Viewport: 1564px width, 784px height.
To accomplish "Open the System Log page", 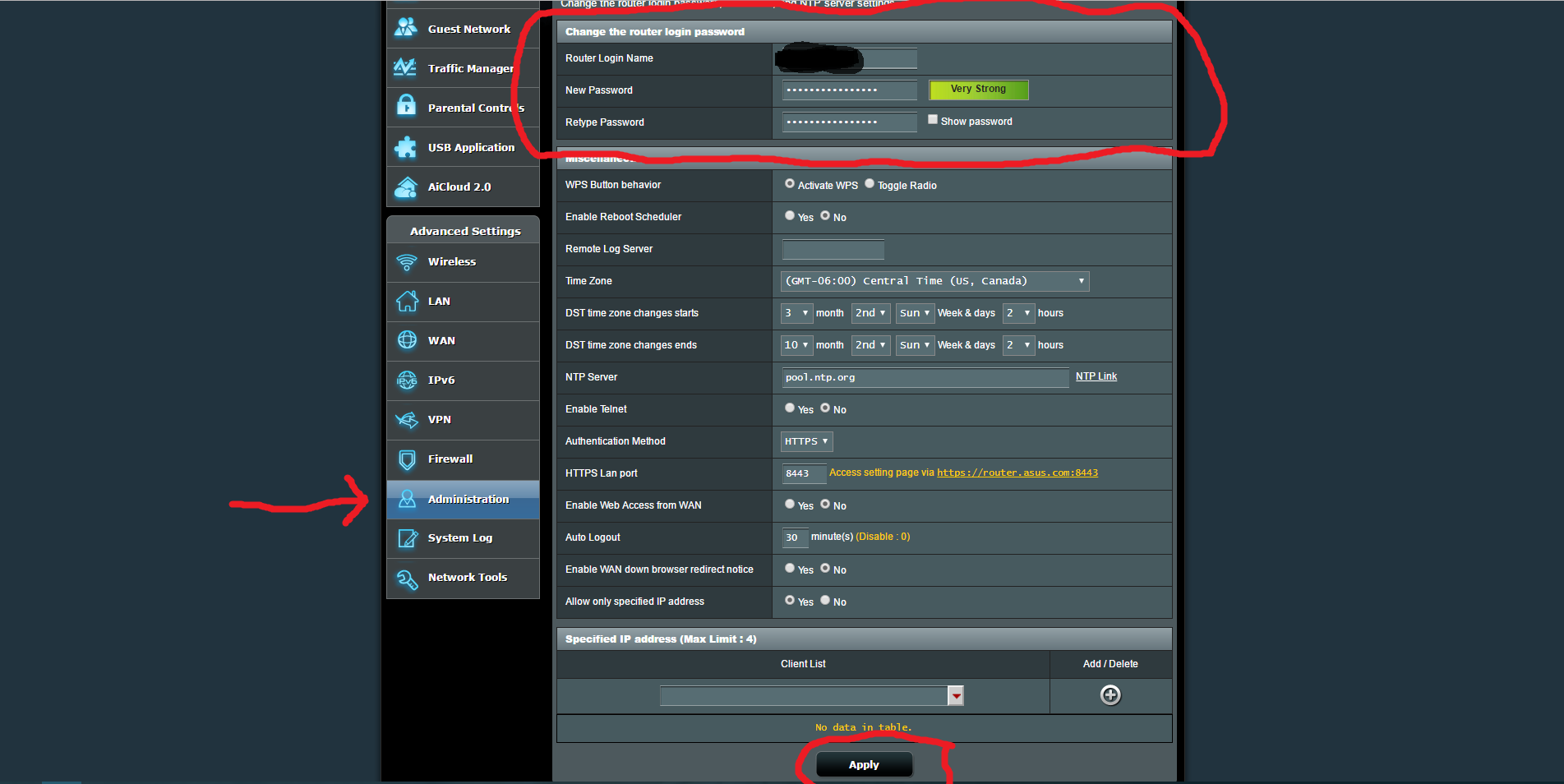I will pos(459,537).
